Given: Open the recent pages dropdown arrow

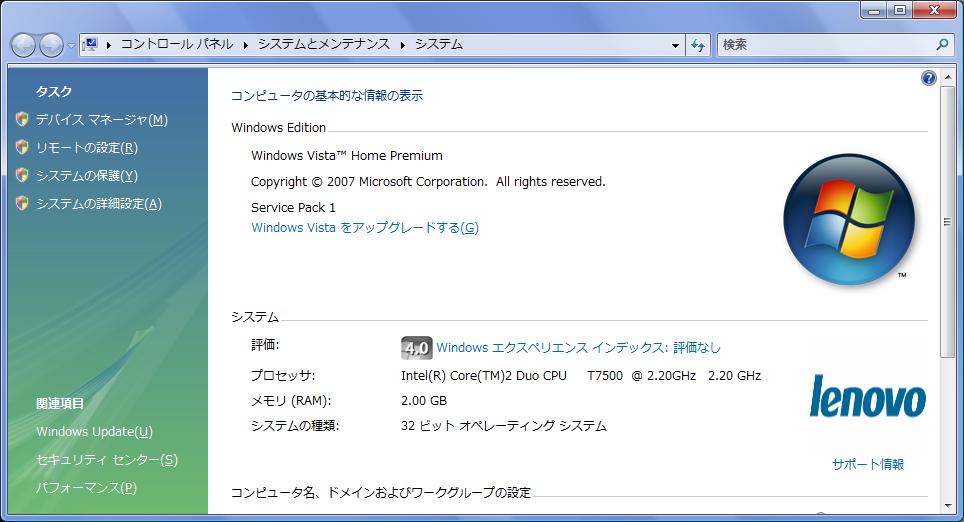Looking at the screenshot, I should (x=71, y=45).
